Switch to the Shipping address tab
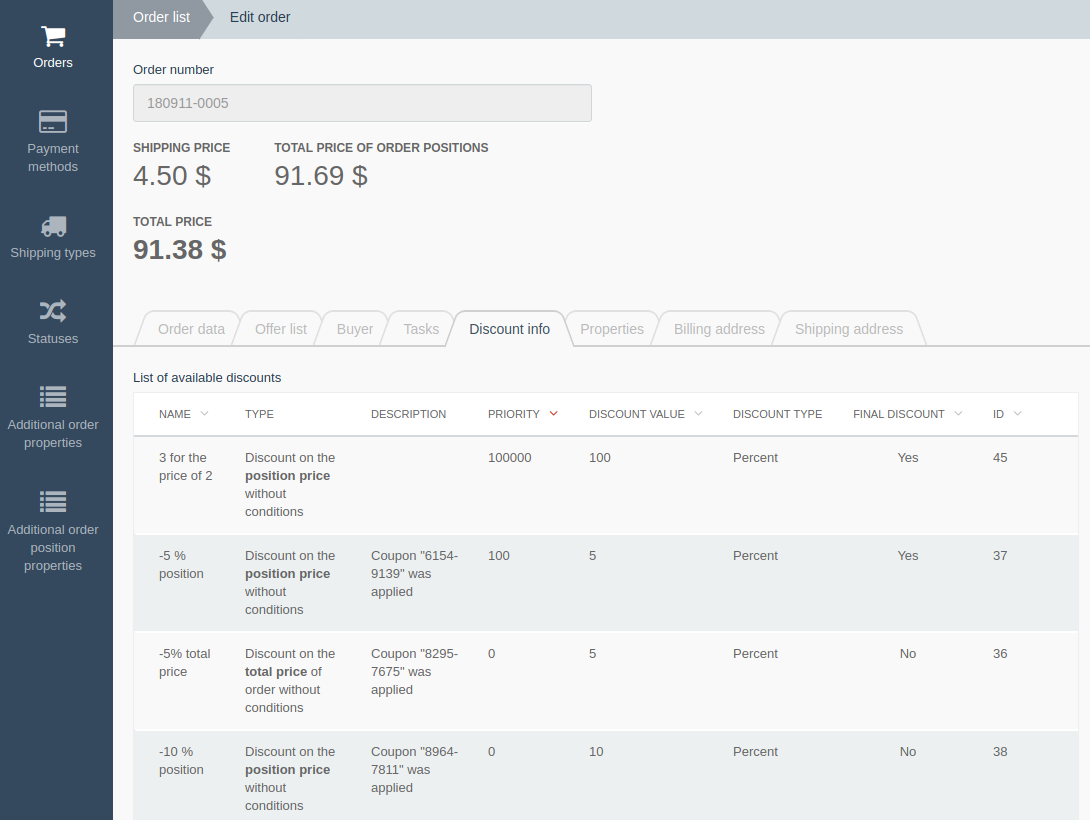 pyautogui.click(x=849, y=329)
